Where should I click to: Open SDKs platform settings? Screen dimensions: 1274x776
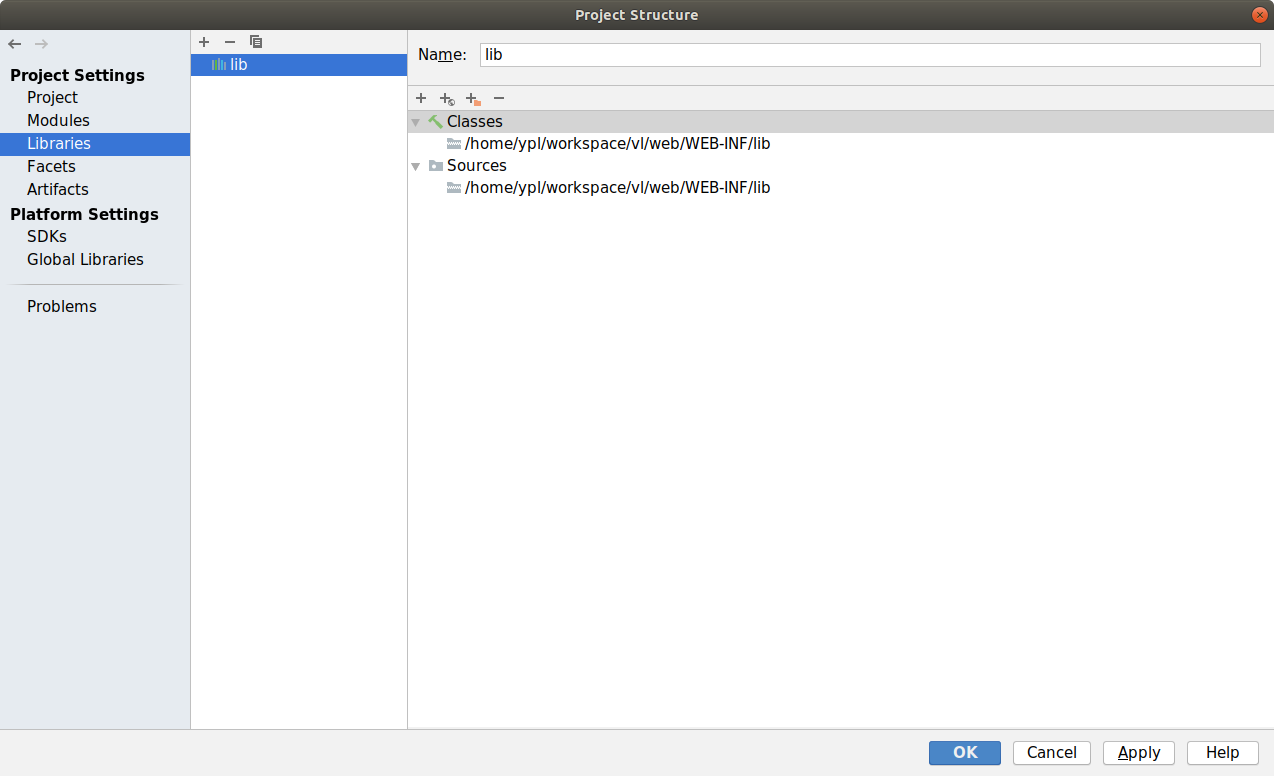pyautogui.click(x=47, y=236)
